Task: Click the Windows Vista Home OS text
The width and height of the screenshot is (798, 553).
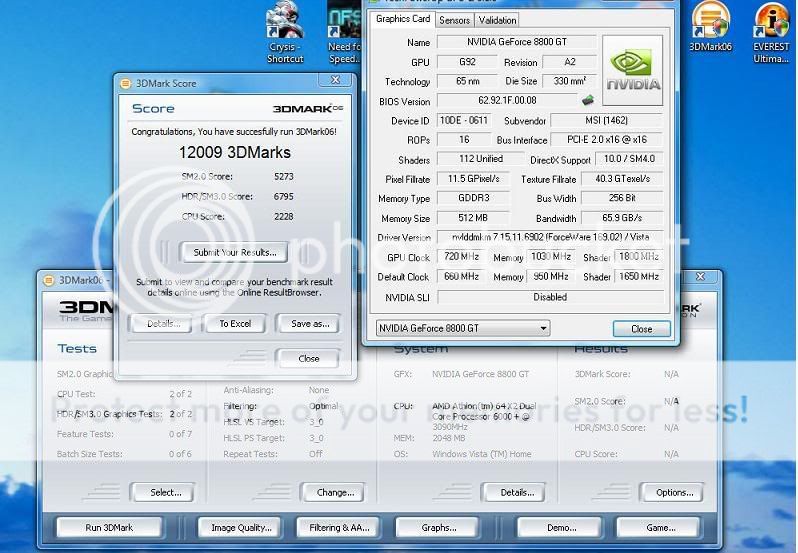Action: 481,454
